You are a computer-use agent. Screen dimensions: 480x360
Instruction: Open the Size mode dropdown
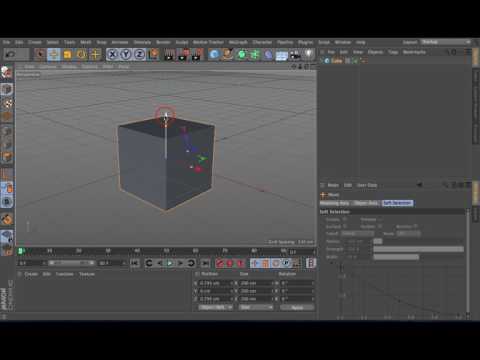256,307
